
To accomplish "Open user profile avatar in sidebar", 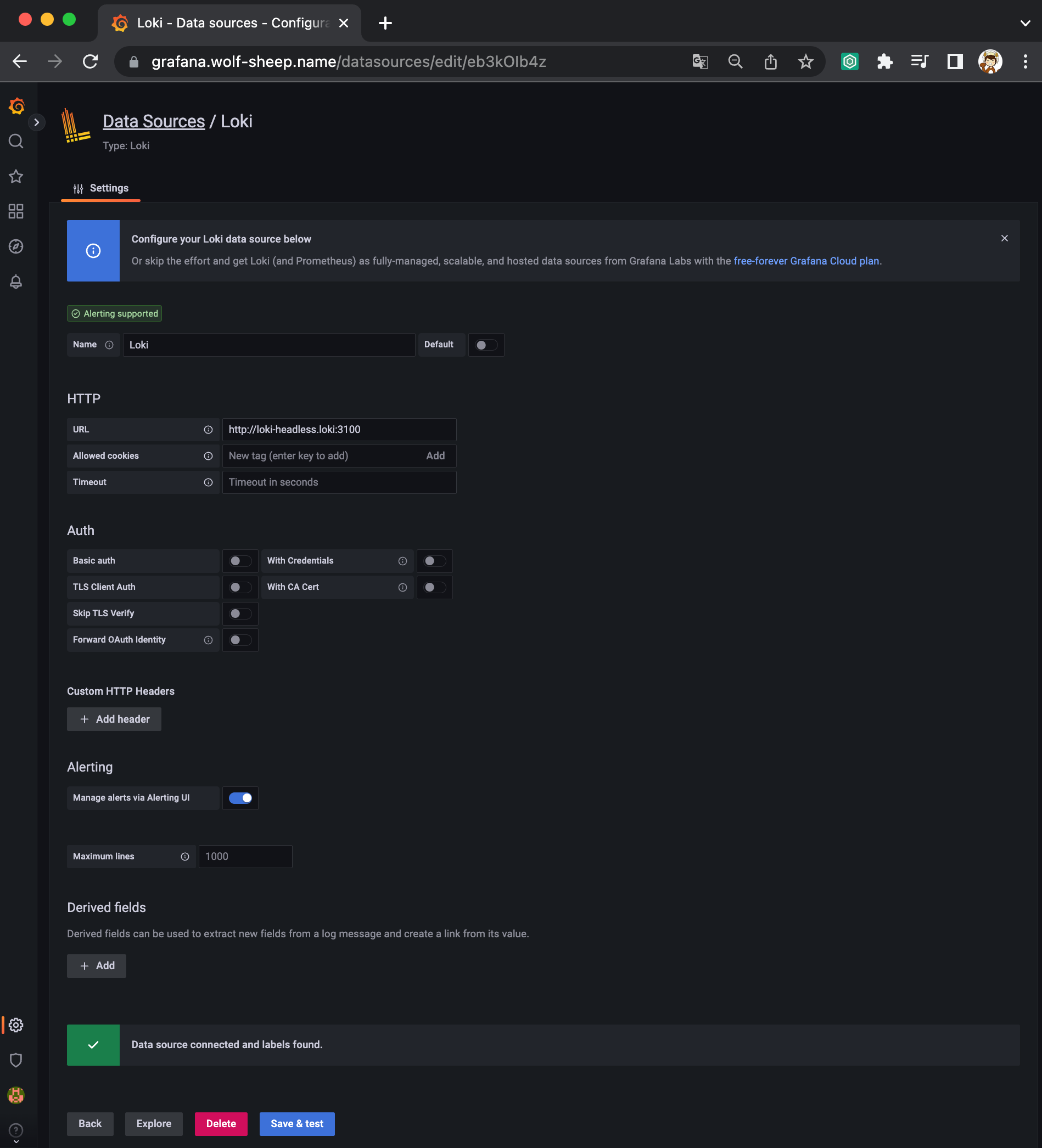I will 16,1095.
